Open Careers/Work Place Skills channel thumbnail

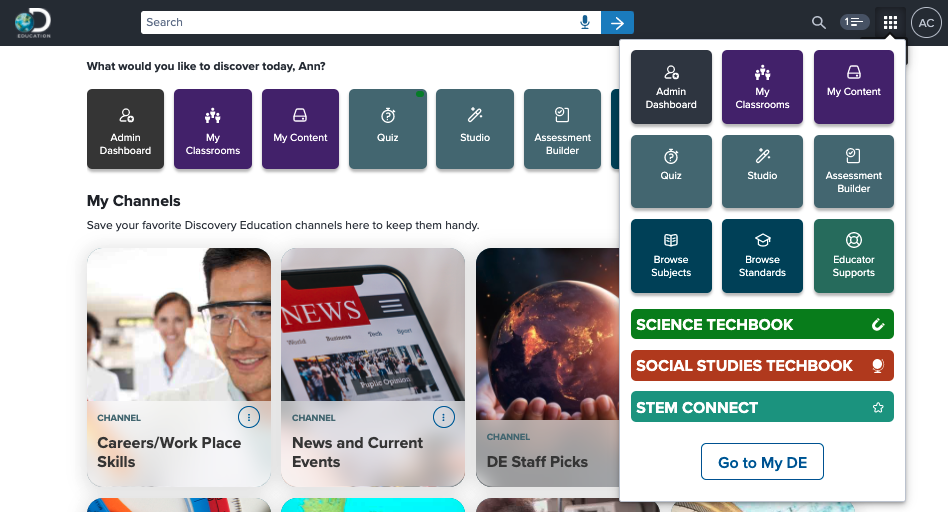coord(179,324)
